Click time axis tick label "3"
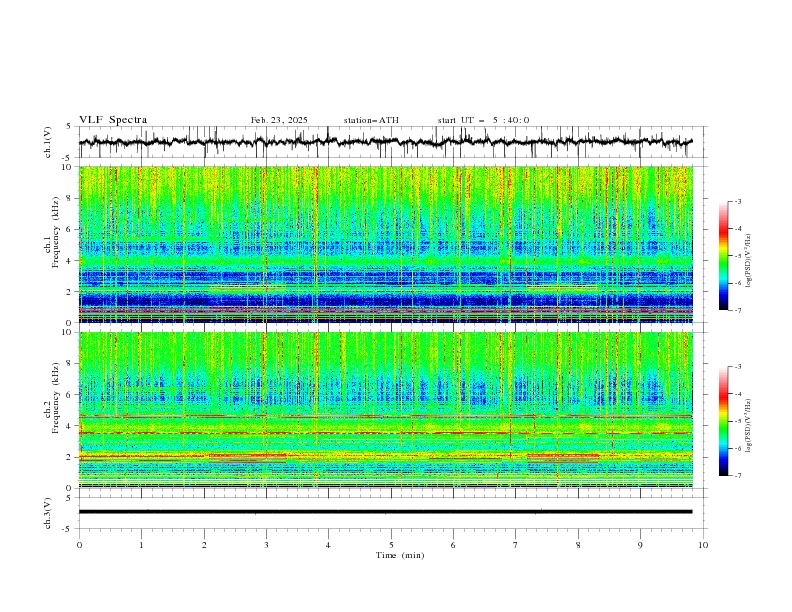This screenshot has height=612, width=792. click(x=266, y=545)
